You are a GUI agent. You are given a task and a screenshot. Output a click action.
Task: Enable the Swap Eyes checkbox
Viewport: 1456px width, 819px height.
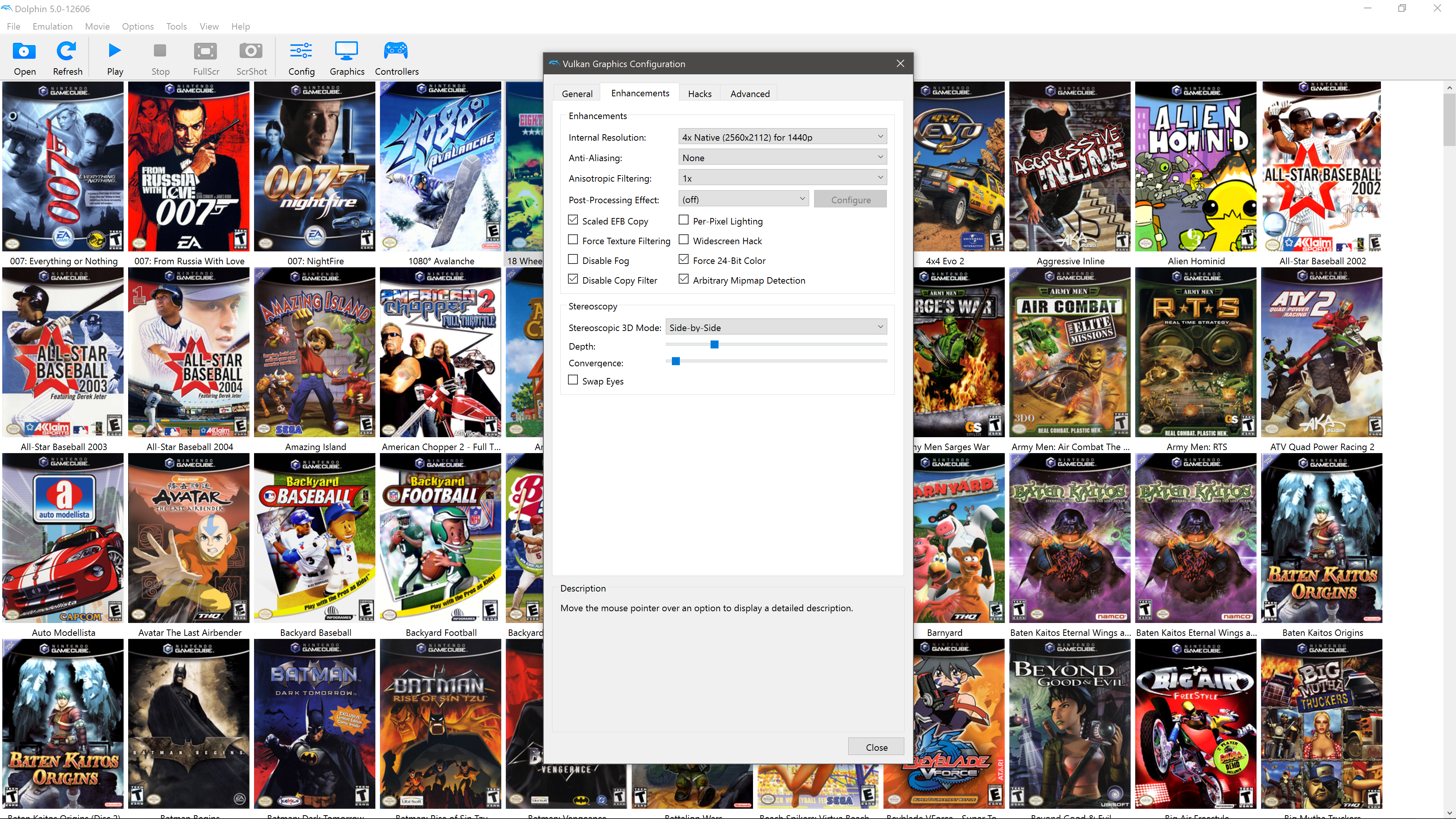(573, 380)
